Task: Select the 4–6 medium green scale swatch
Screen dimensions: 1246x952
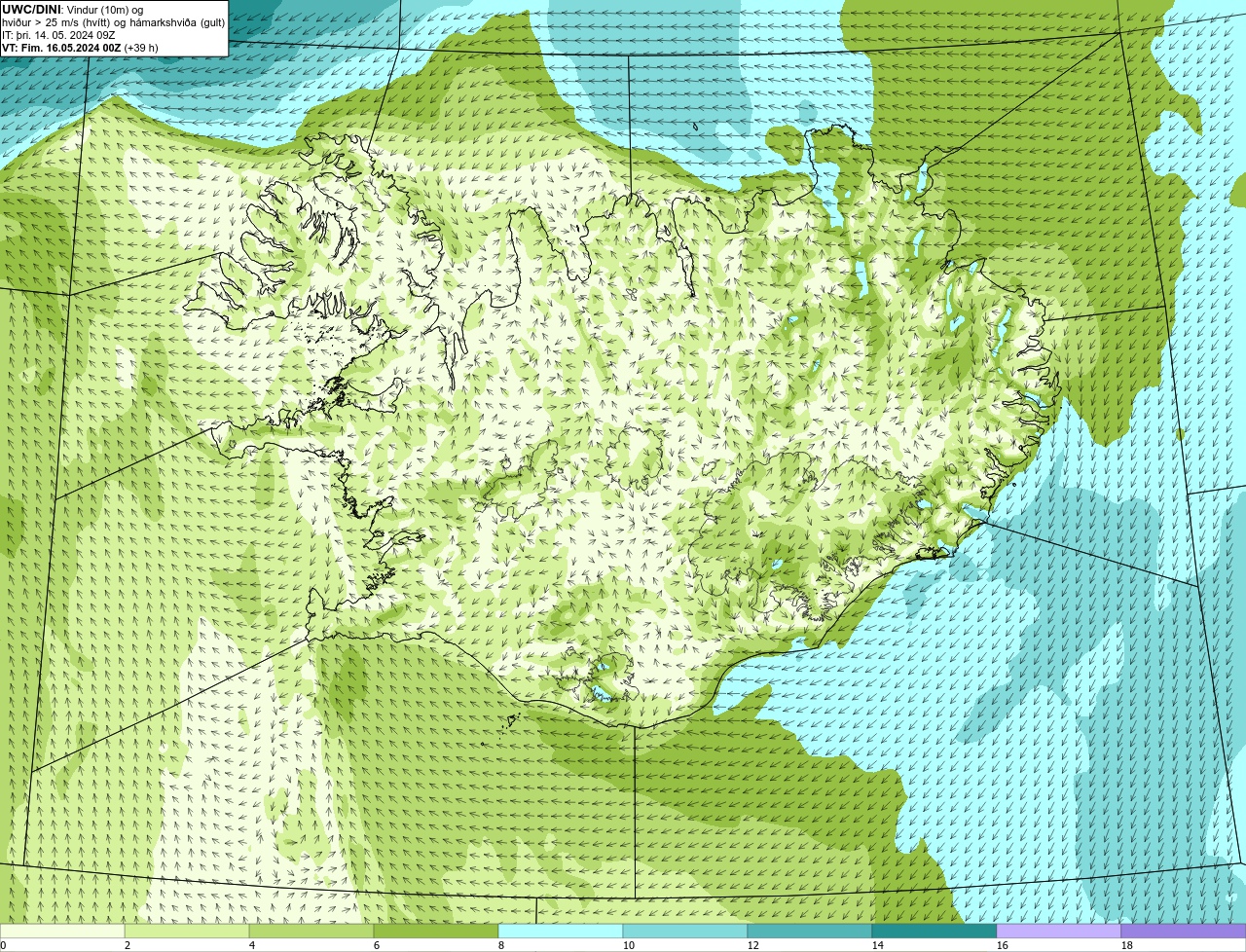Action: 311,932
